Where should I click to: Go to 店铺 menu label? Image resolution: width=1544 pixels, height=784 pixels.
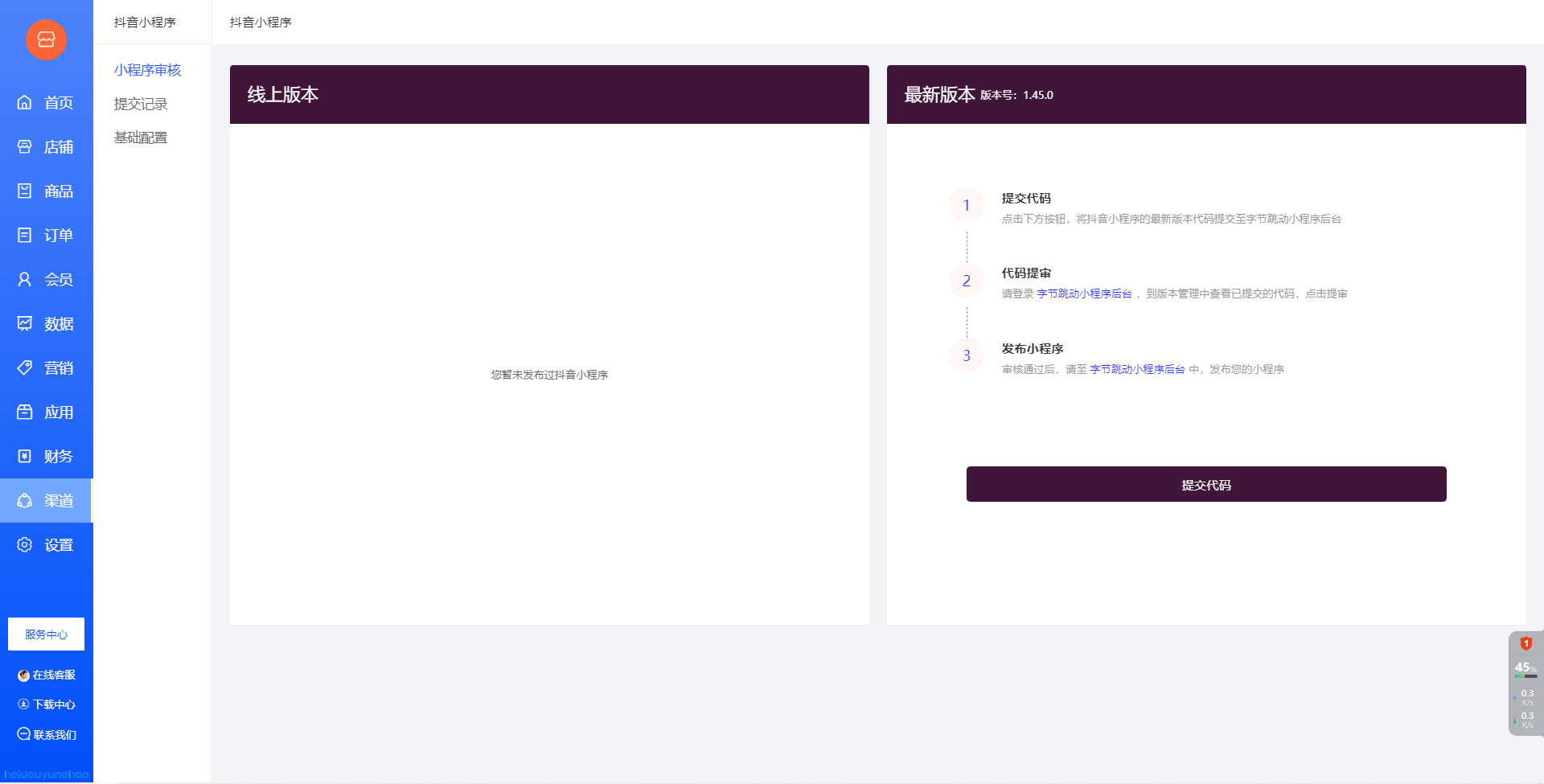(x=59, y=147)
